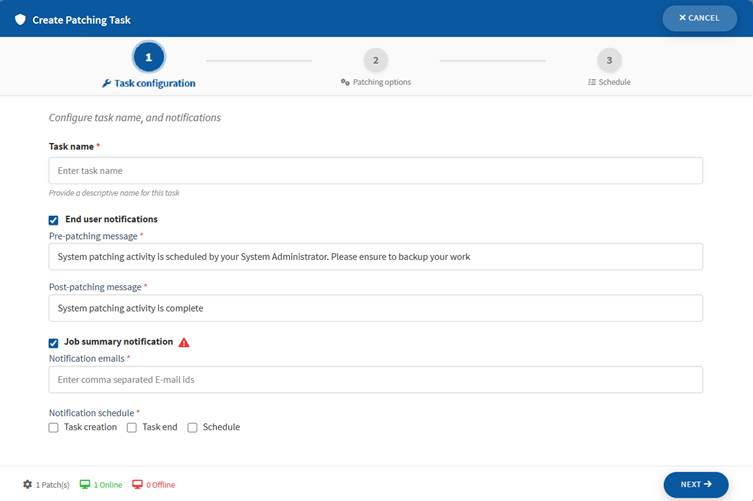Click the Patching options gears icon
Viewport: 753px width, 501px height.
(x=345, y=82)
